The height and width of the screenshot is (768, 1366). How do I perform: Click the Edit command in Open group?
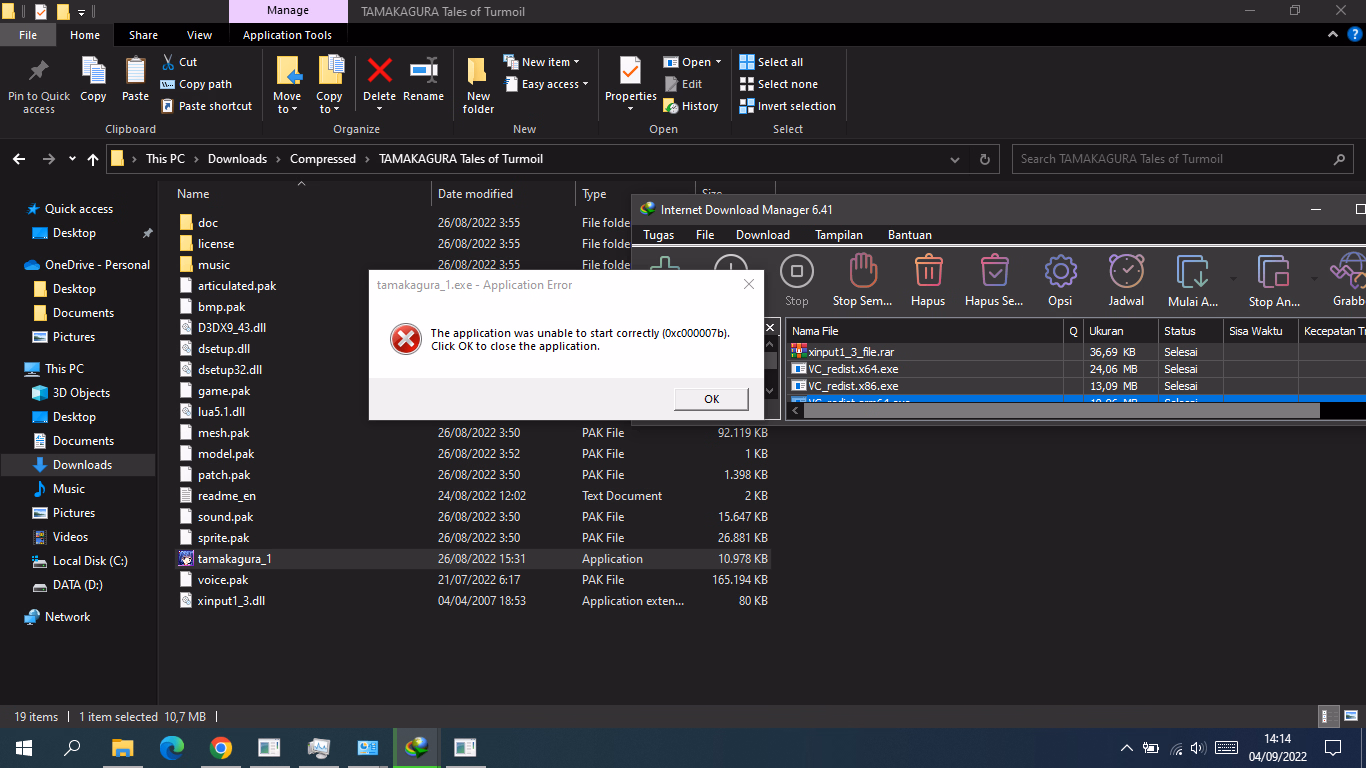(683, 84)
